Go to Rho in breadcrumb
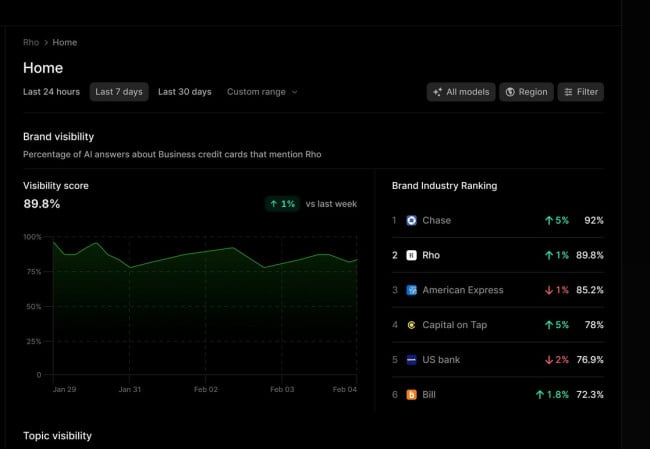This screenshot has height=449, width=650. coord(31,42)
